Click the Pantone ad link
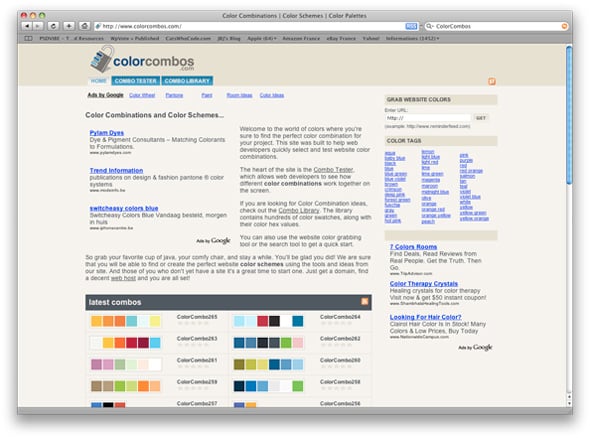This screenshot has width=590, height=438. [x=174, y=95]
